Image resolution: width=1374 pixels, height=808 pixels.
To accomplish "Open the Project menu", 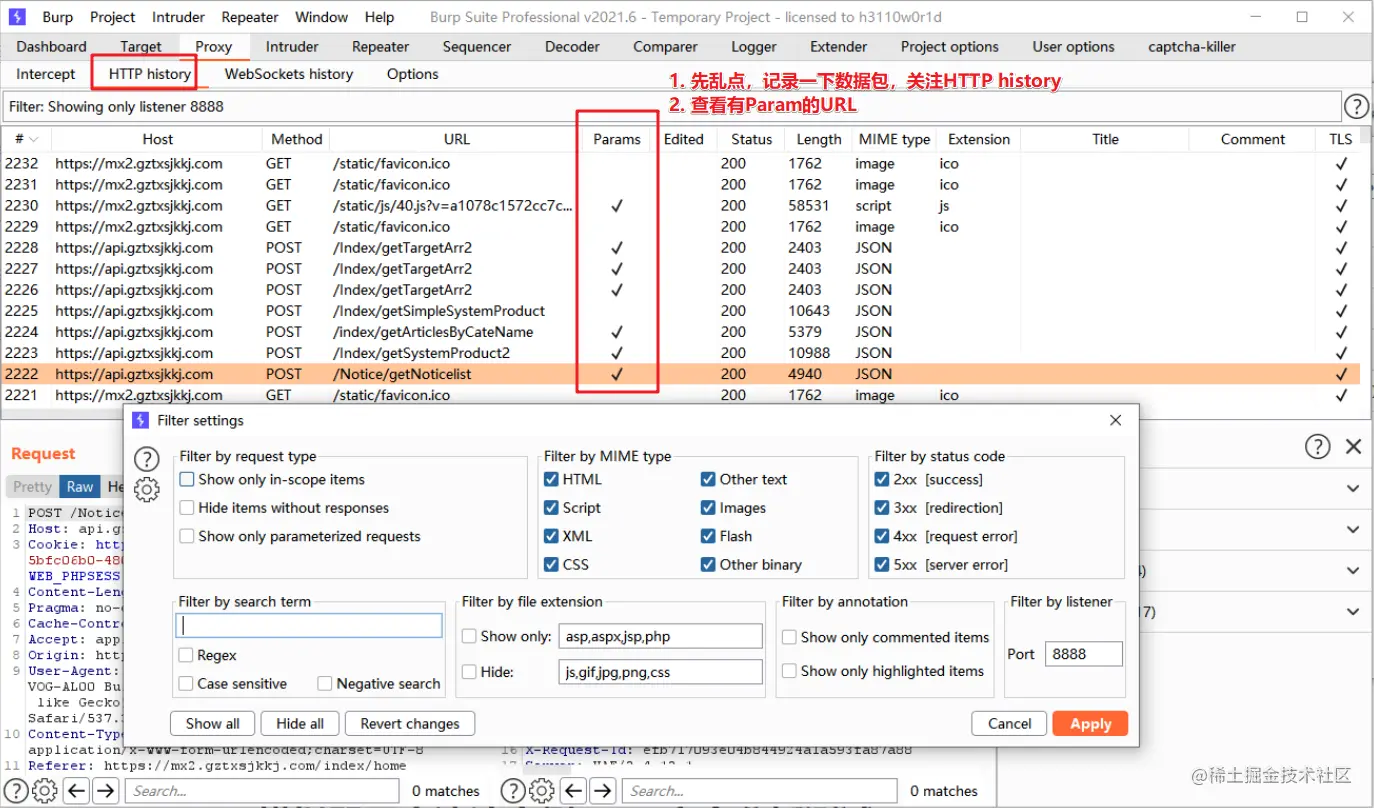I will click(x=113, y=17).
